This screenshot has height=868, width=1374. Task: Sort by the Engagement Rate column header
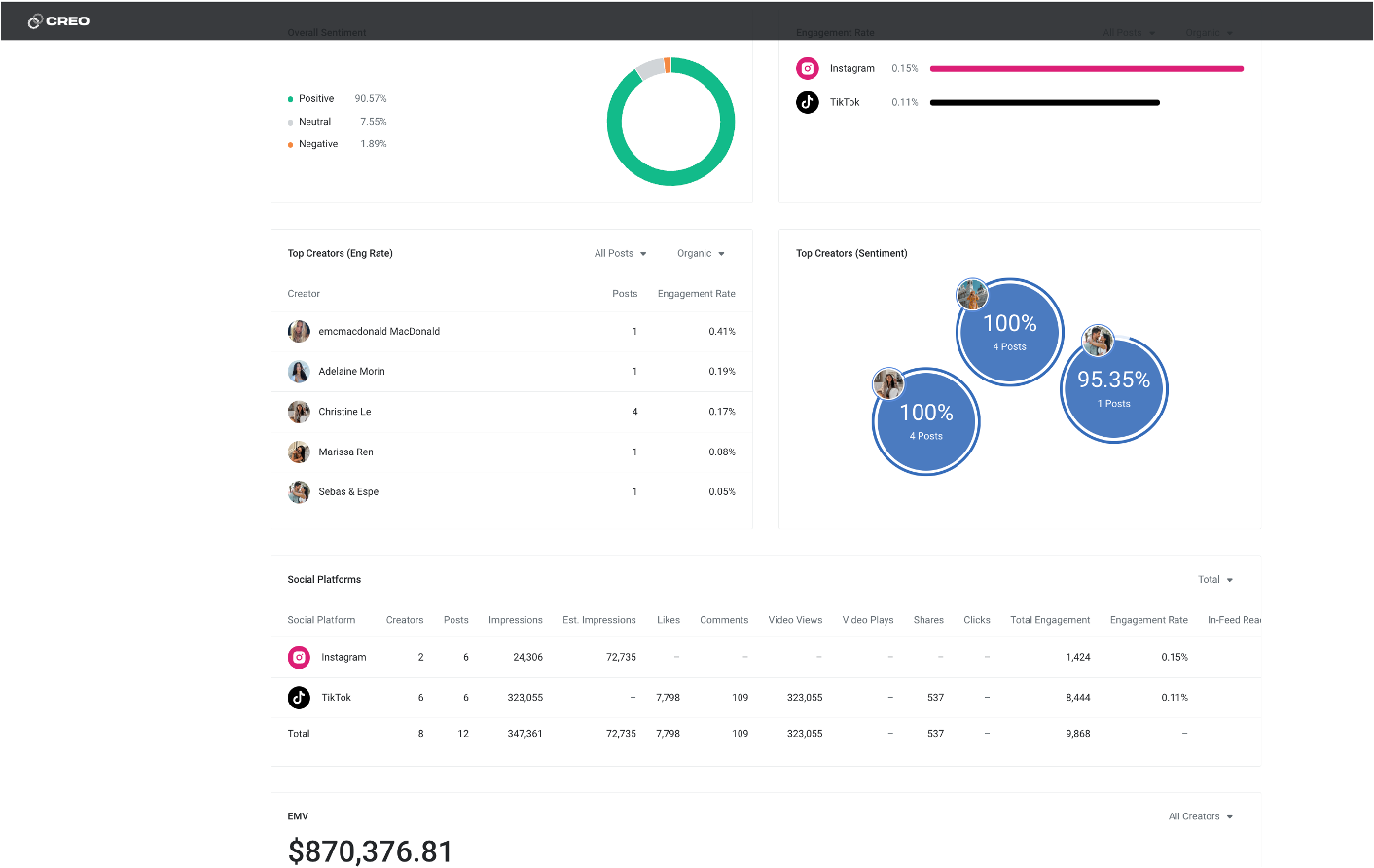696,293
